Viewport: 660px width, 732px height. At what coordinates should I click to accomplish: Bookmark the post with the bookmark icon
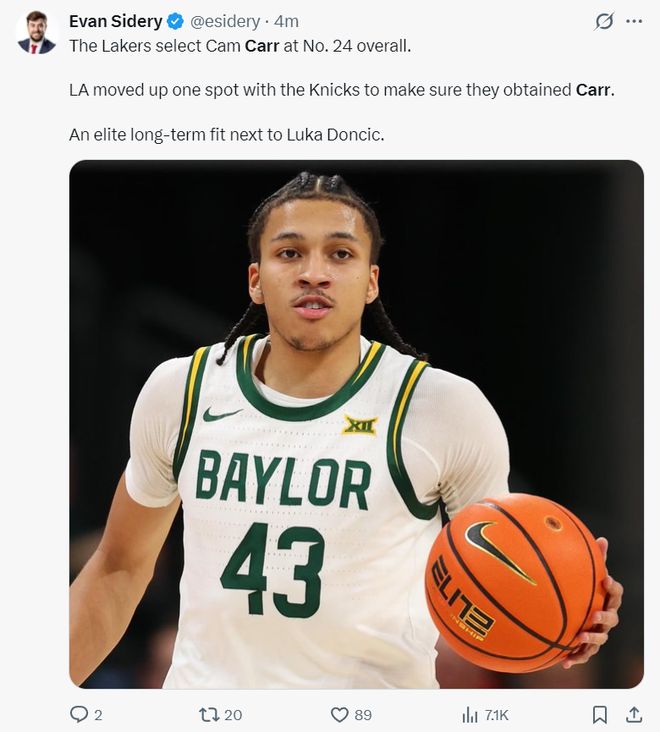(x=599, y=715)
